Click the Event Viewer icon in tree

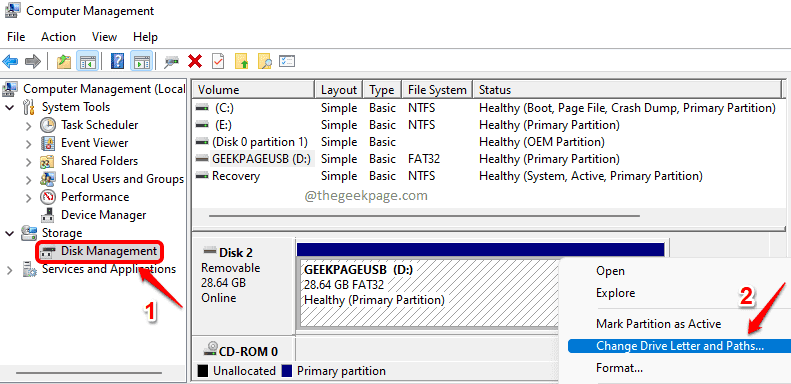click(x=48, y=143)
